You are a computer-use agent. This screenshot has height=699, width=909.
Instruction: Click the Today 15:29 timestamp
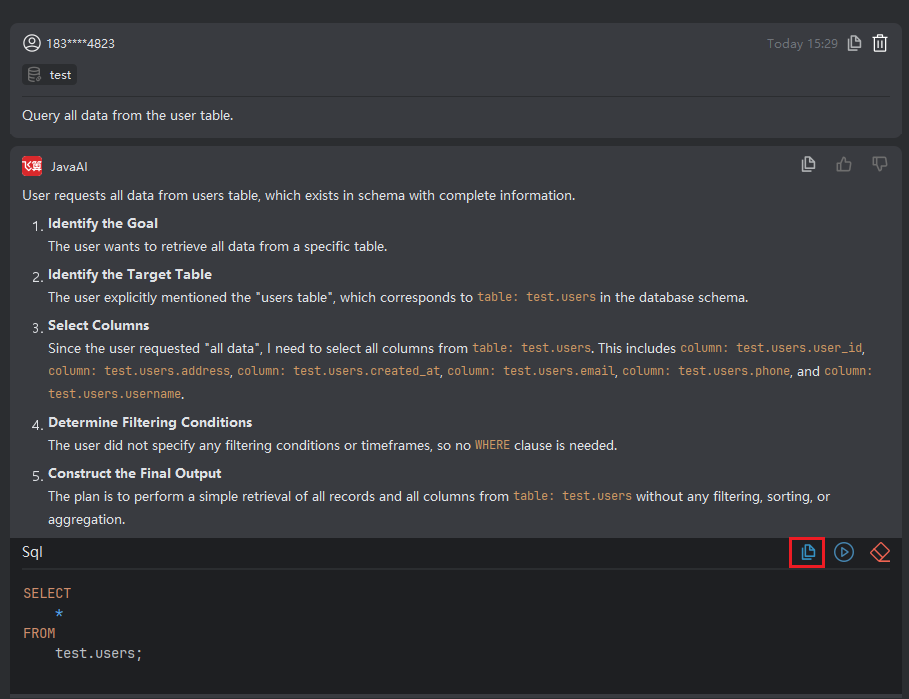802,43
